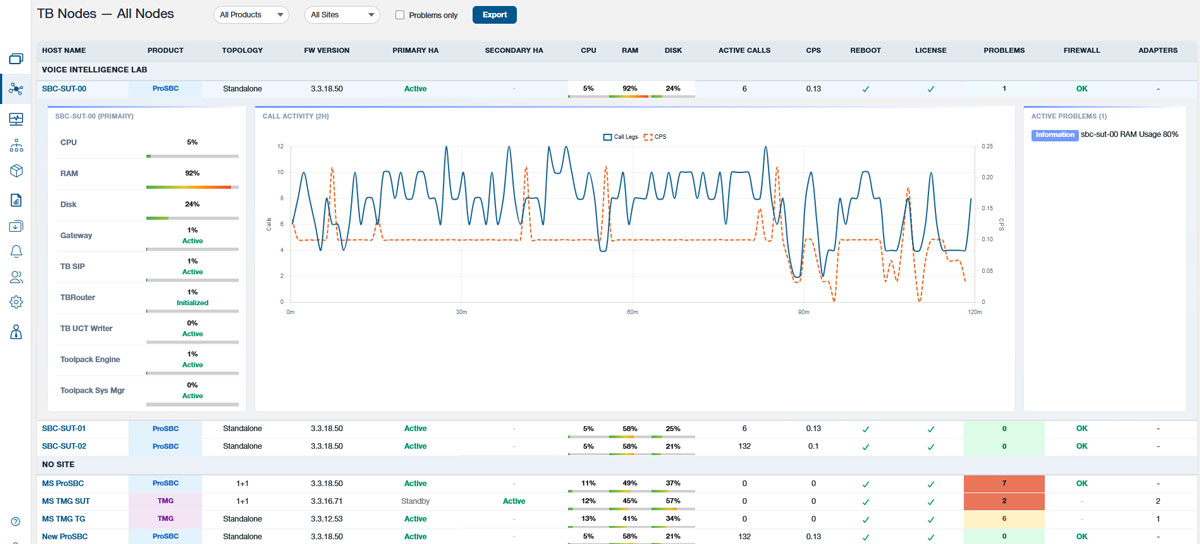The width and height of the screenshot is (1200, 544).
Task: Expand the MS ProSBC host row
Action: 62,483
